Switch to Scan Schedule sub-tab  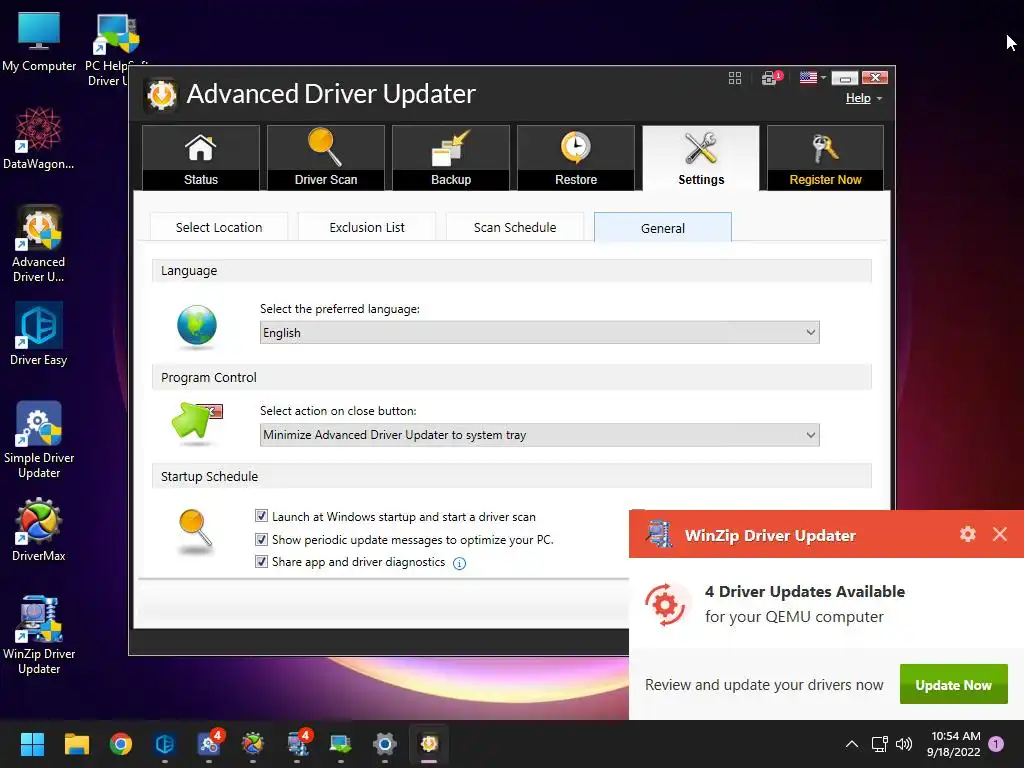point(515,227)
